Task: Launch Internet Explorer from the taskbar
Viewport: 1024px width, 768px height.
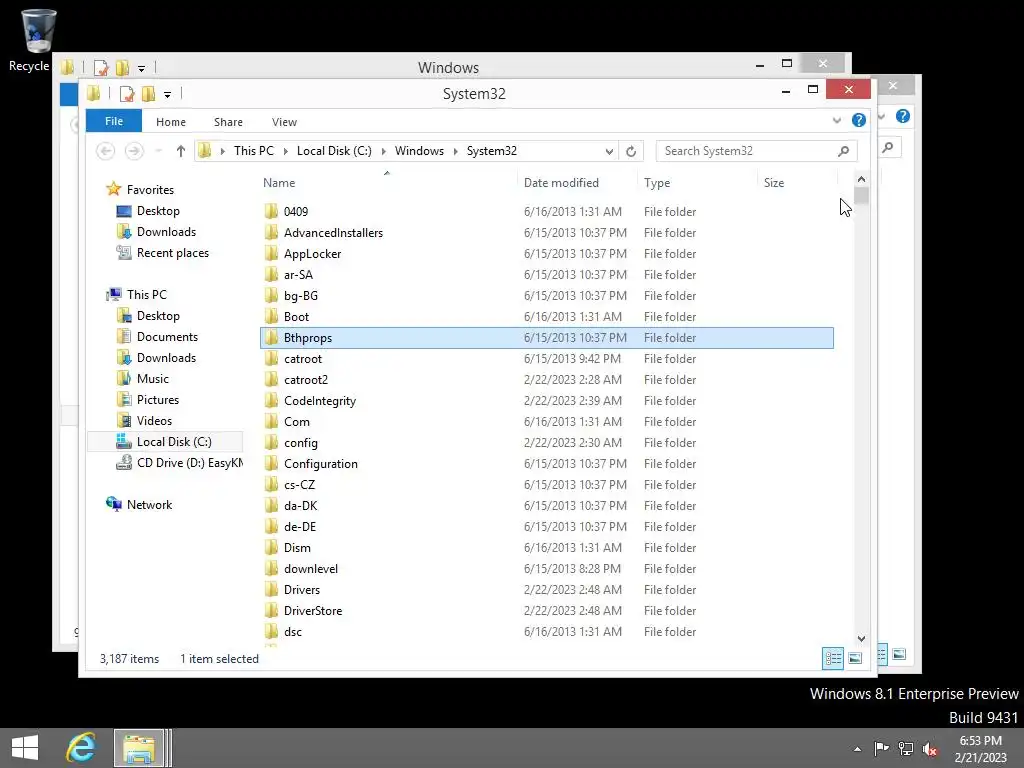Action: 80,748
